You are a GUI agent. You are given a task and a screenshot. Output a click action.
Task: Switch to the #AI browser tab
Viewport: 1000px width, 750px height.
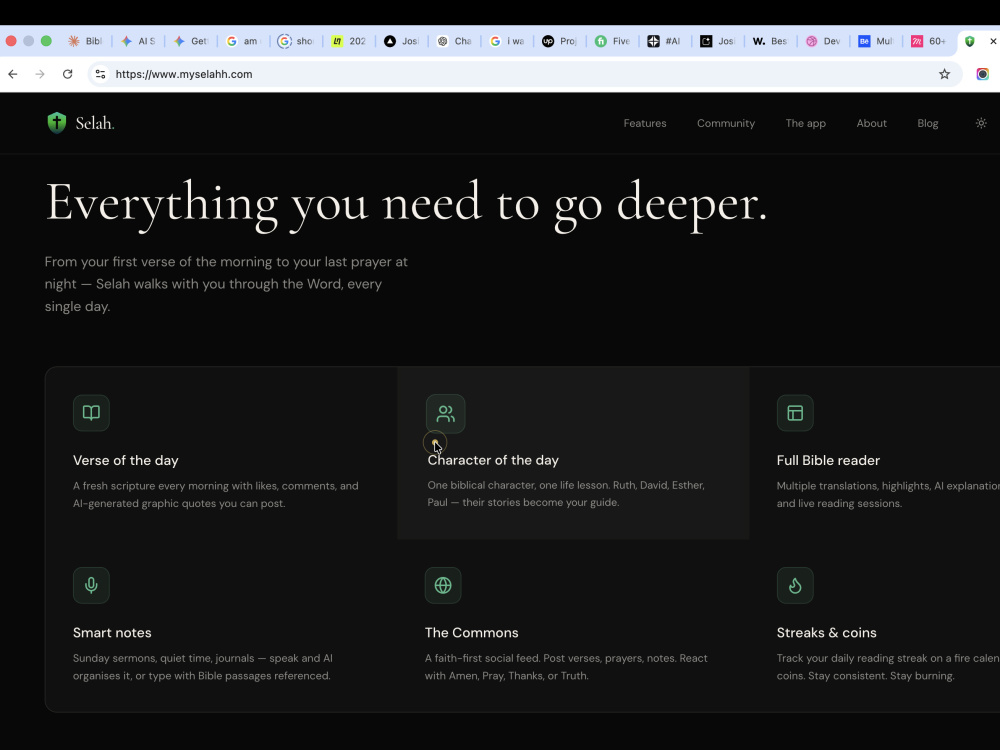tap(665, 41)
